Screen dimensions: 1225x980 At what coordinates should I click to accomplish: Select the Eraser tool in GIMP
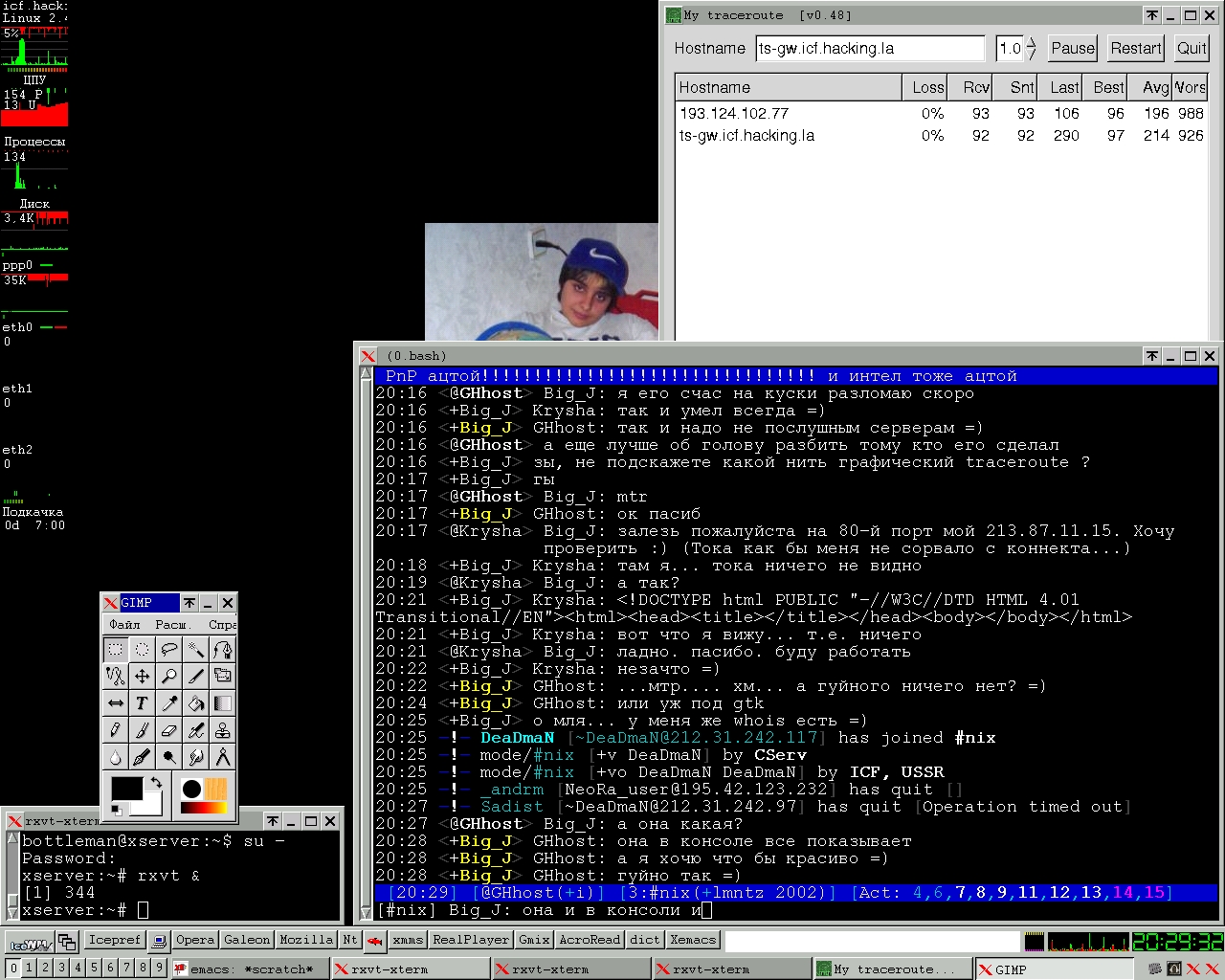click(x=168, y=730)
